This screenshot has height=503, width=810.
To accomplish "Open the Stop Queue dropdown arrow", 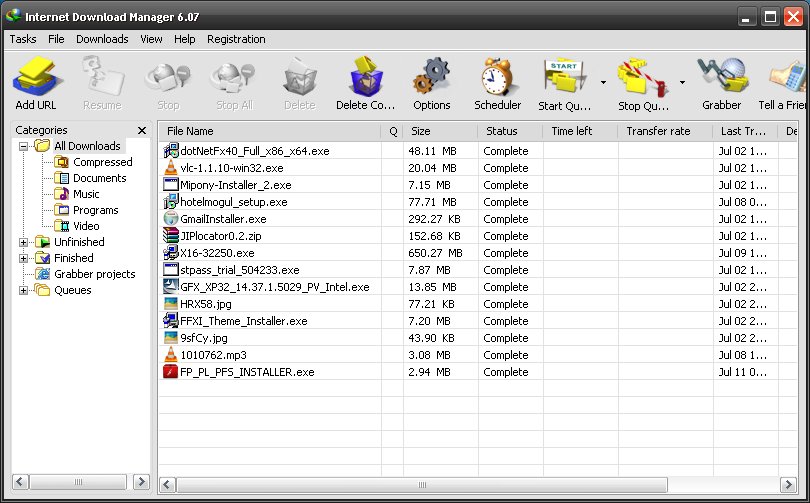I will (682, 82).
